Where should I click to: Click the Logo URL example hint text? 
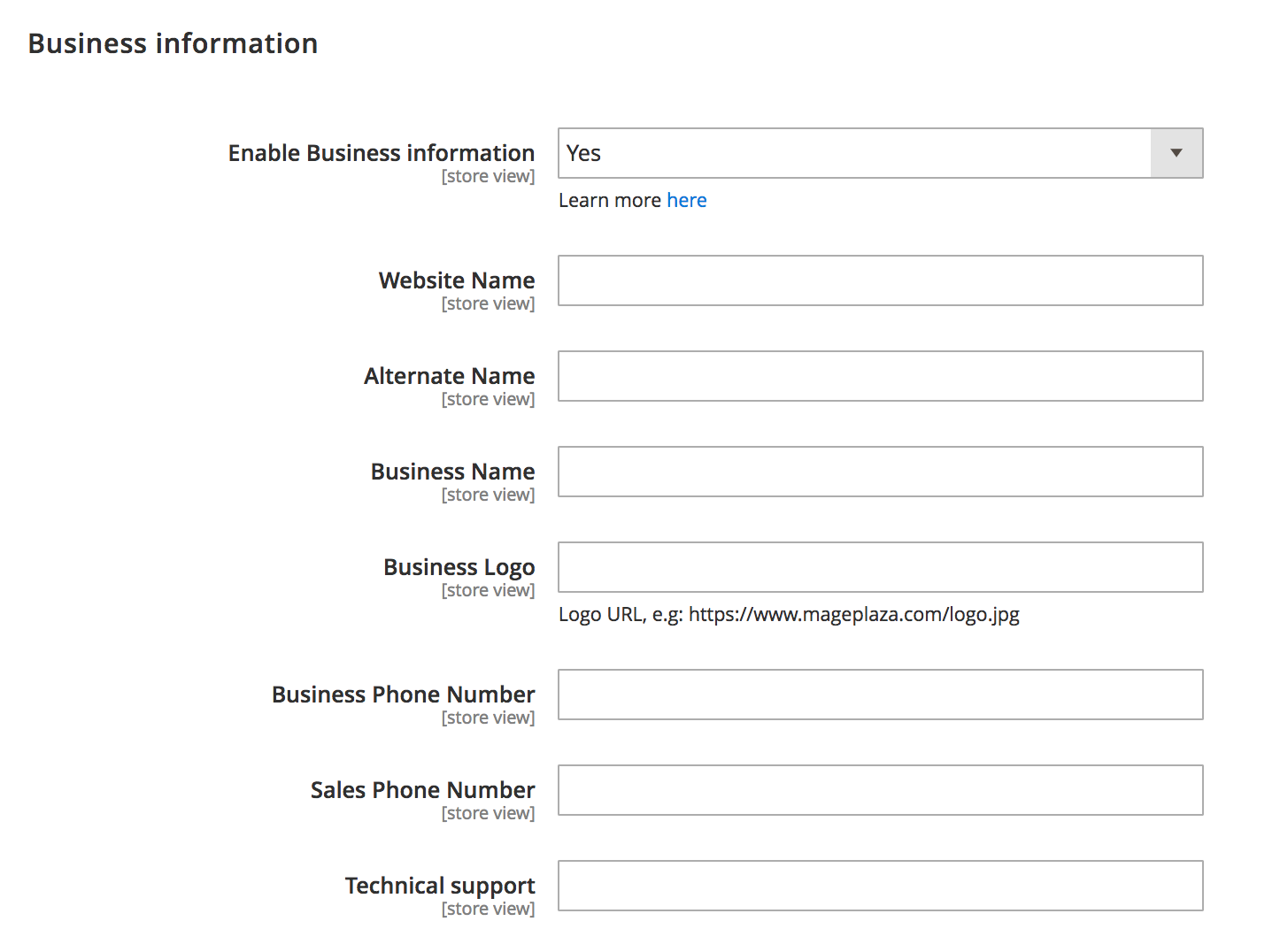tap(789, 614)
